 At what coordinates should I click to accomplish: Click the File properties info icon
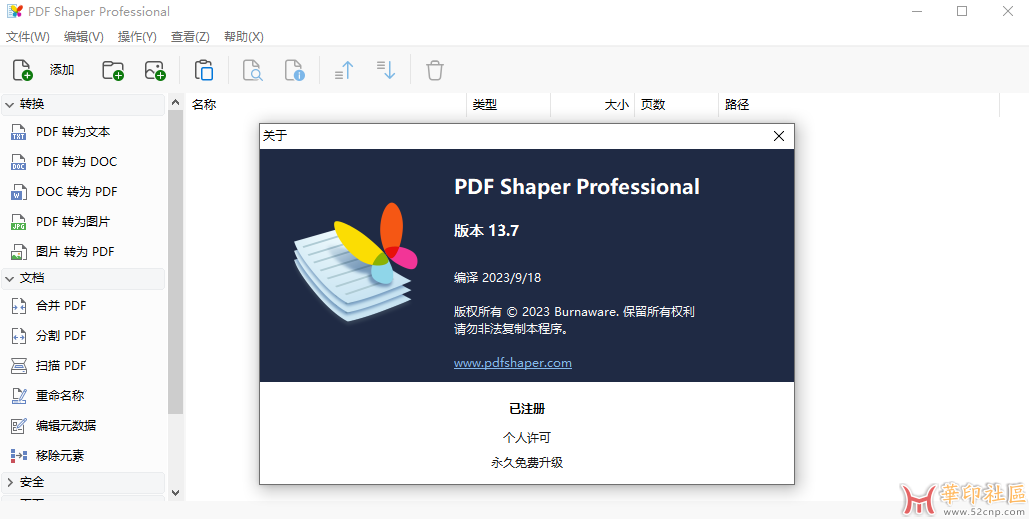click(x=295, y=70)
